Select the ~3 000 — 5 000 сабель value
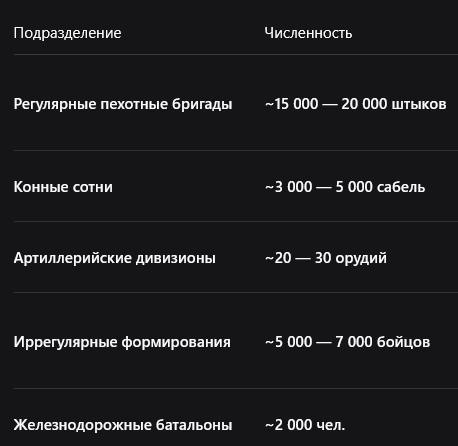 (345, 187)
